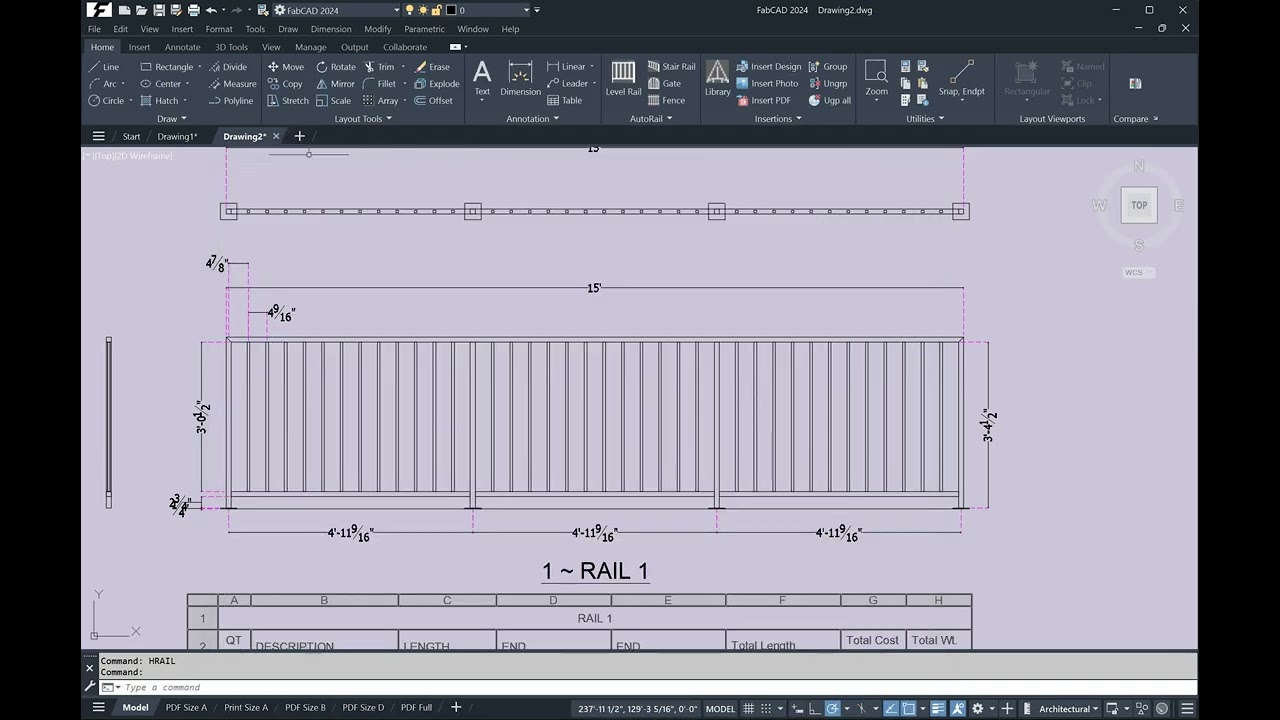Viewport: 1280px width, 720px height.
Task: Click the Save icon in quick access
Action: point(159,10)
